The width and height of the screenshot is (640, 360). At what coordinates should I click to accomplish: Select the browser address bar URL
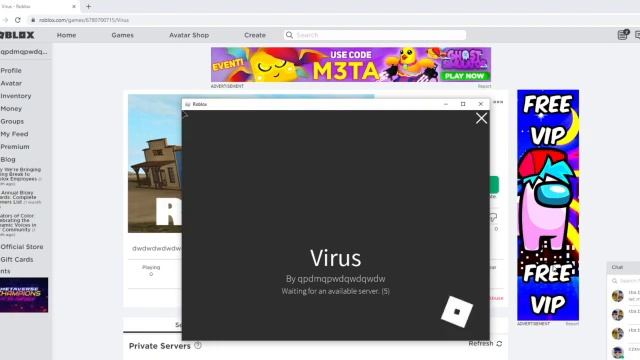coord(84,20)
